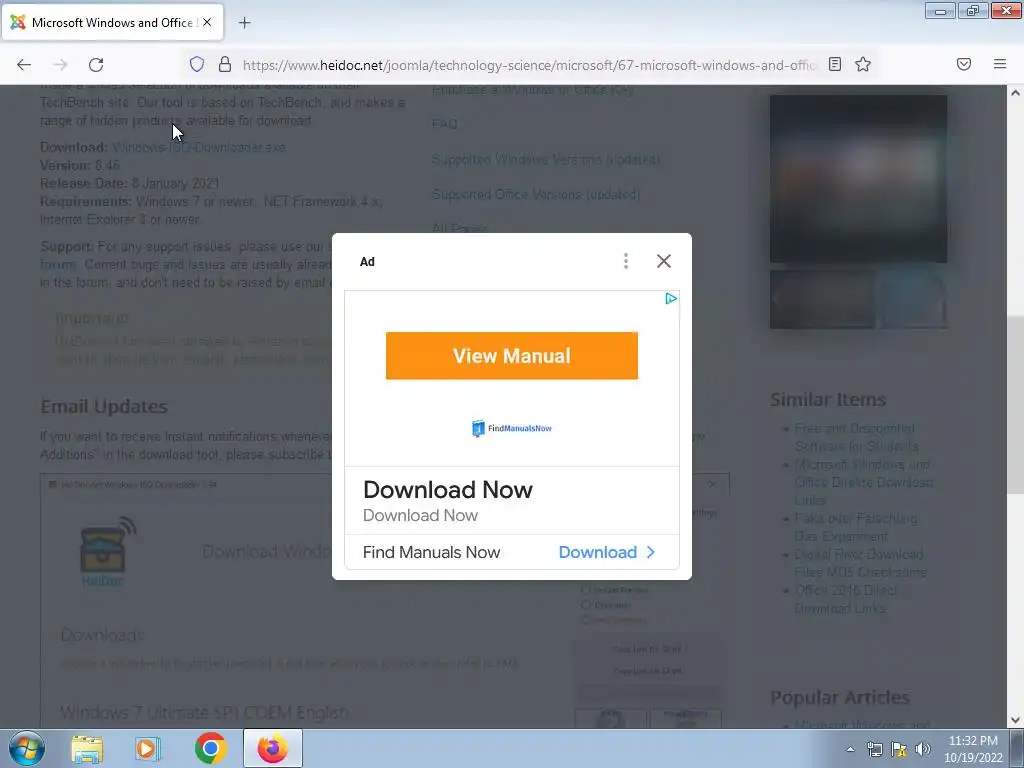Open the ad options three-dot menu
The height and width of the screenshot is (768, 1024).
626,261
